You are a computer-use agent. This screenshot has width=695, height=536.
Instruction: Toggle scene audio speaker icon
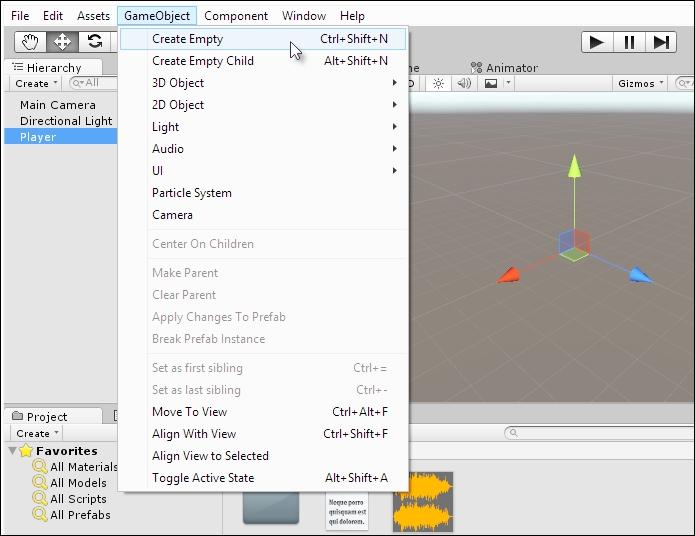click(464, 83)
